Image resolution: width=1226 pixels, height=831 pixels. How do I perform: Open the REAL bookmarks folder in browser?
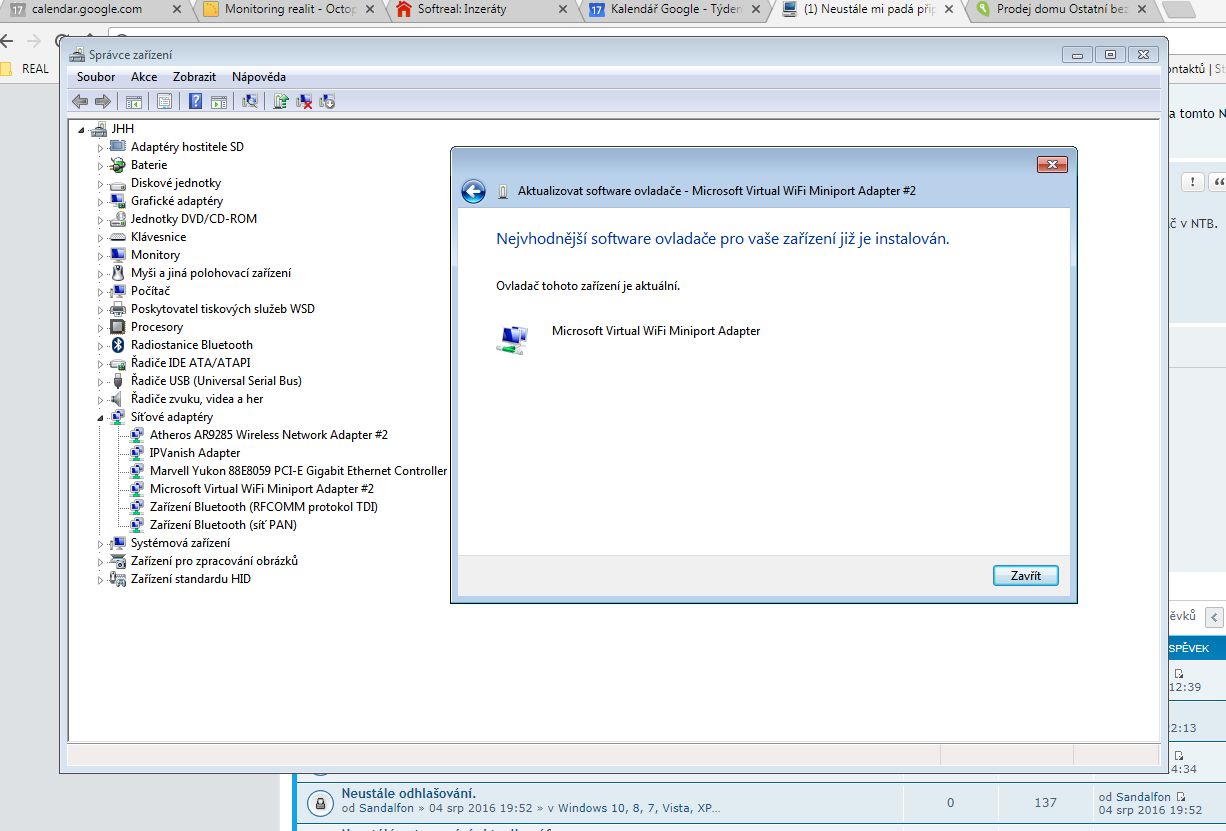pyautogui.click(x=26, y=69)
